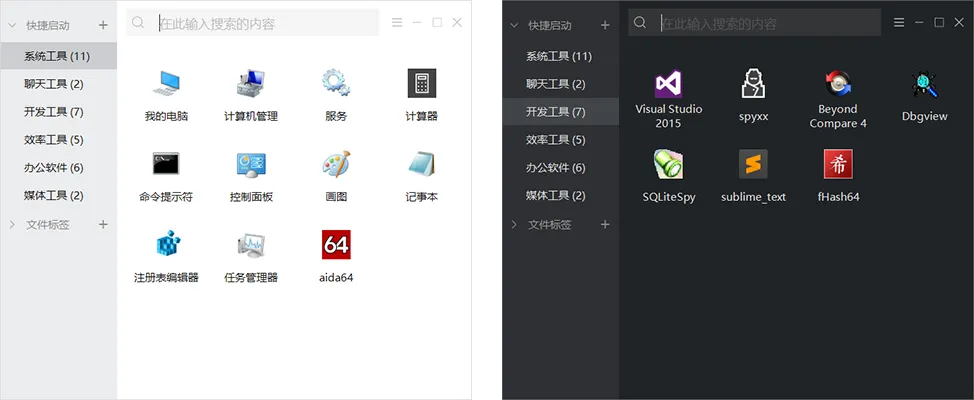Launch 计算机管理 icon
This screenshot has height=400, width=974.
point(251,83)
